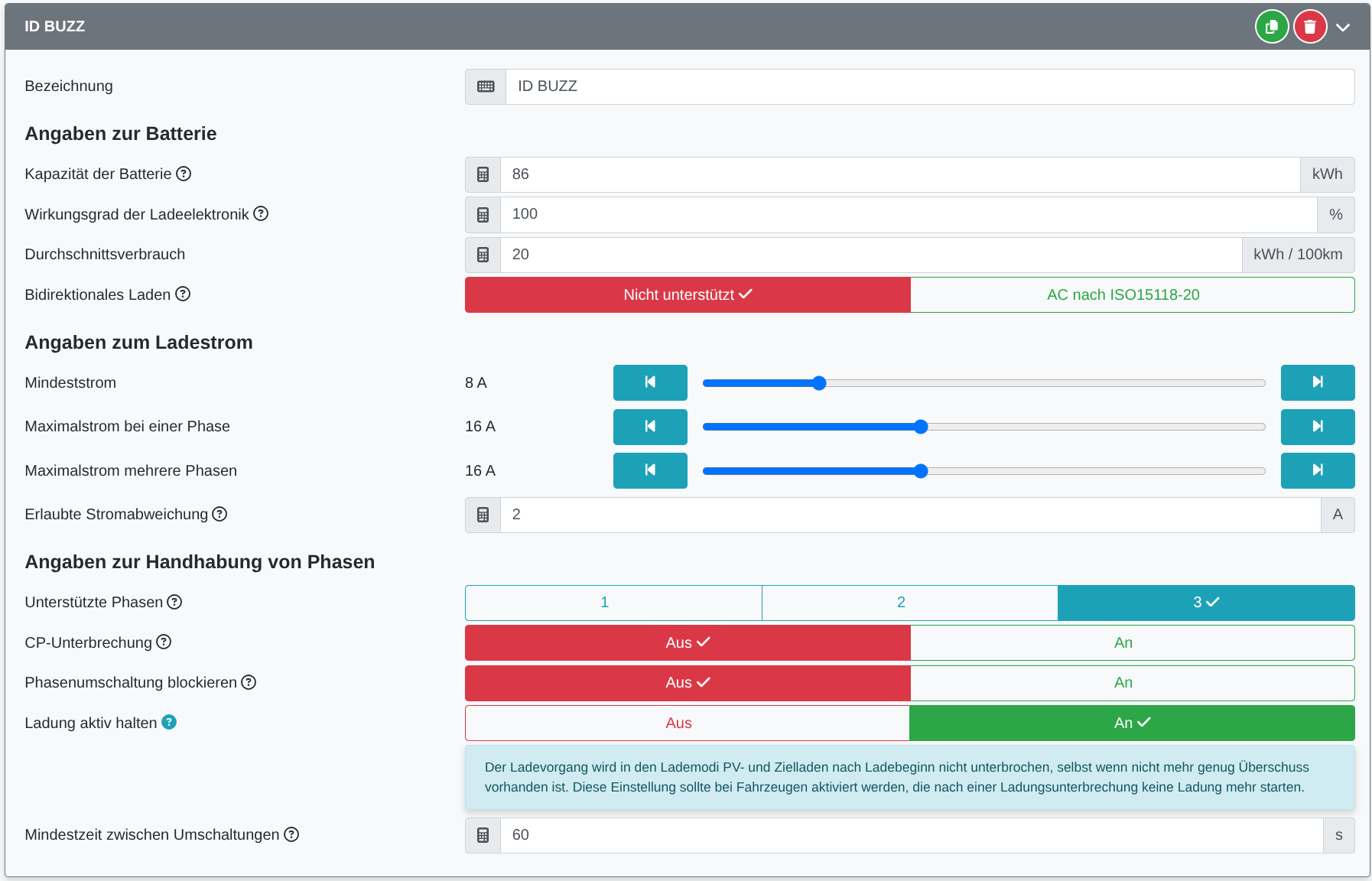The width and height of the screenshot is (1372, 881).
Task: Click the green copy vehicle icon
Action: click(x=1271, y=27)
